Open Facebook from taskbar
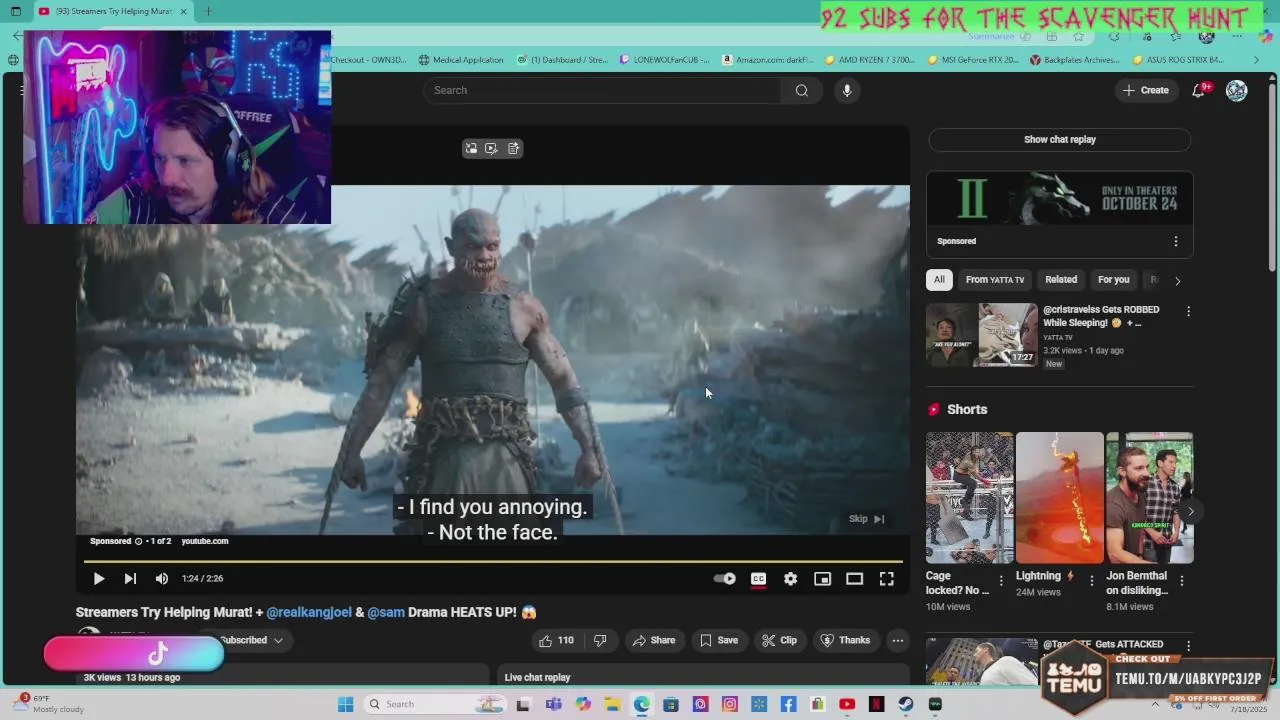Viewport: 1280px width, 720px height. [x=789, y=704]
